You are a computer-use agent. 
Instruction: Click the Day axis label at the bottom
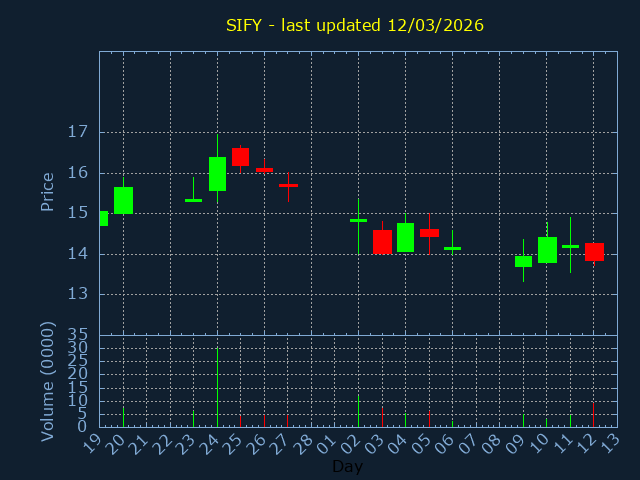(x=347, y=466)
